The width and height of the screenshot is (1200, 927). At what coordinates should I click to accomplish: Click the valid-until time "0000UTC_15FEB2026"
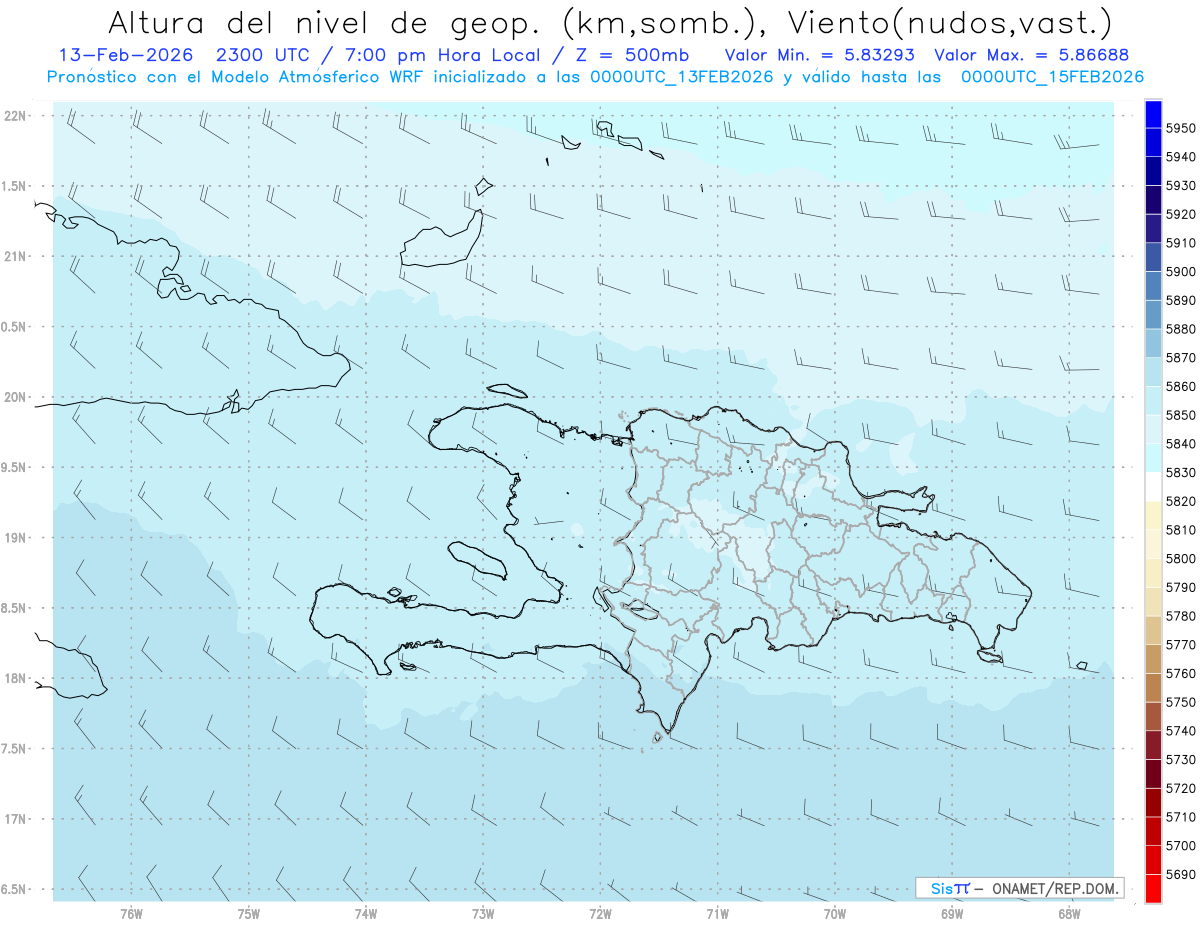coord(1052,77)
